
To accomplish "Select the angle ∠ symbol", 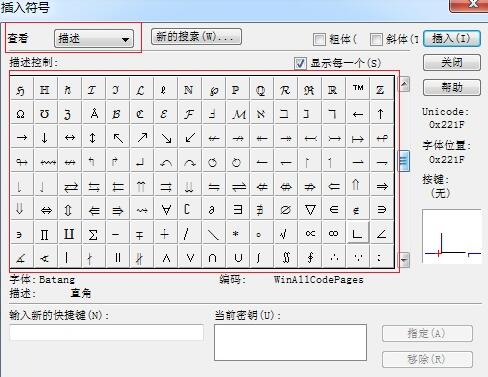I will pos(382,234).
